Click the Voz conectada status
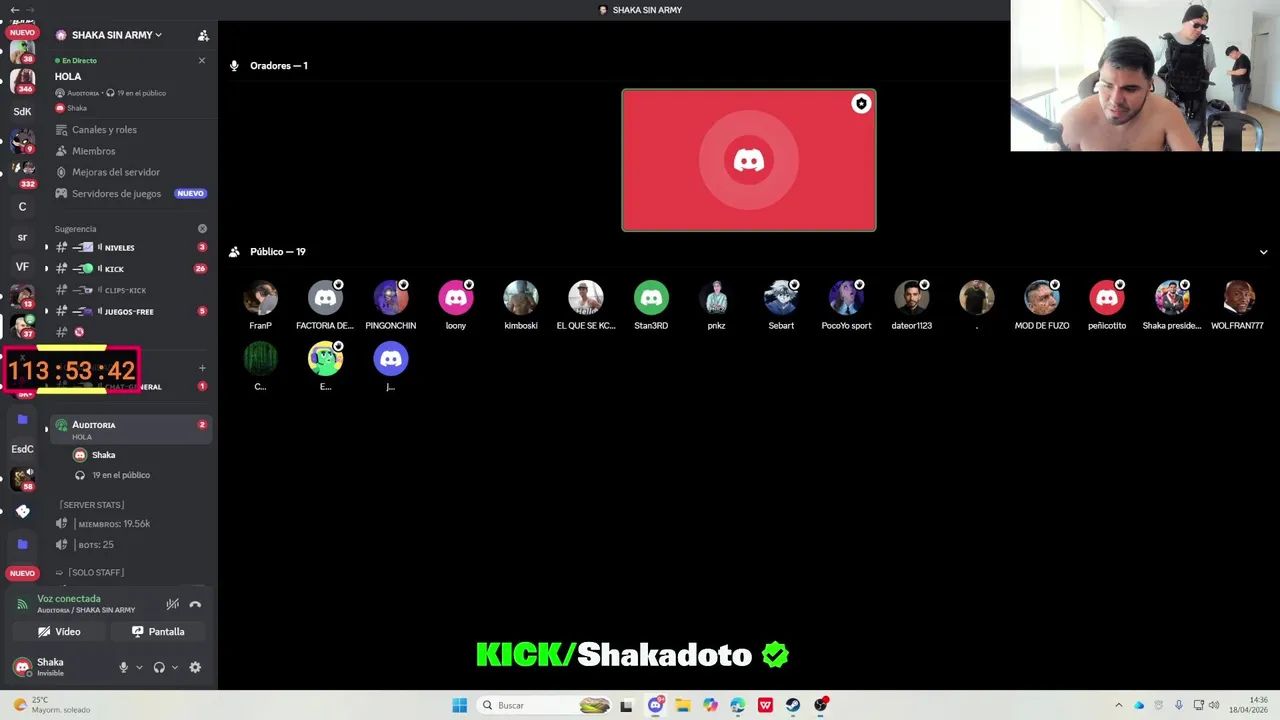 coord(69,599)
